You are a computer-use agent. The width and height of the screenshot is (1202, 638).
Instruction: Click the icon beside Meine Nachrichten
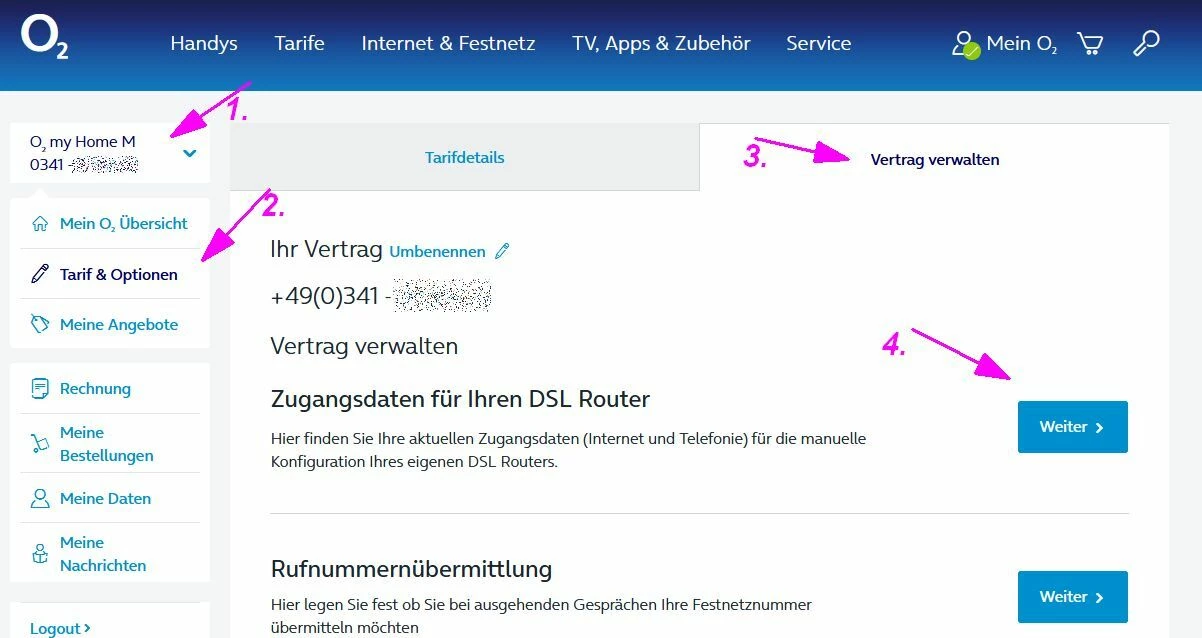coord(40,554)
